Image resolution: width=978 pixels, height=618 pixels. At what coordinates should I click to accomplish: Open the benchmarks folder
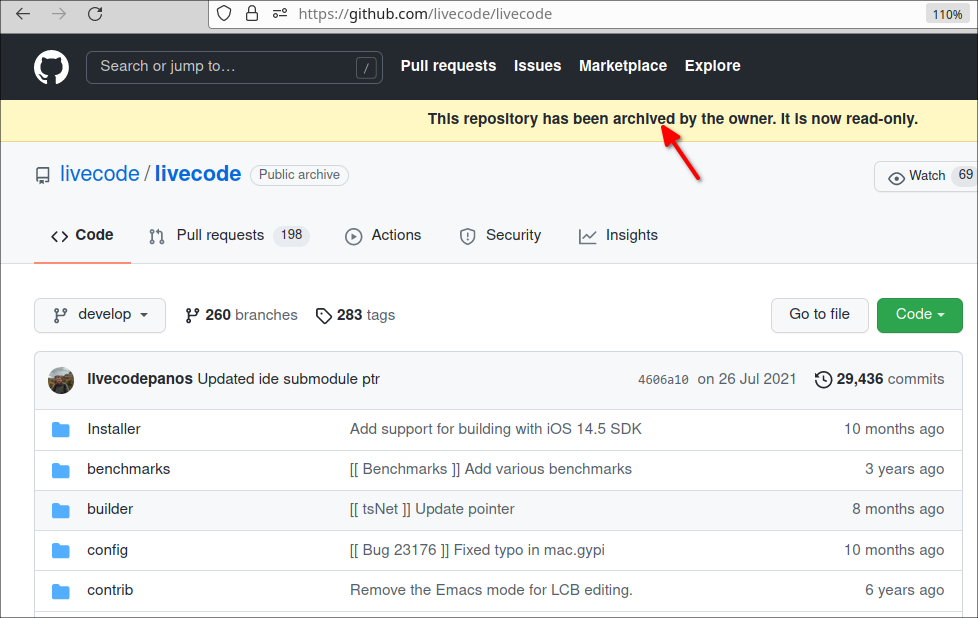tap(128, 469)
